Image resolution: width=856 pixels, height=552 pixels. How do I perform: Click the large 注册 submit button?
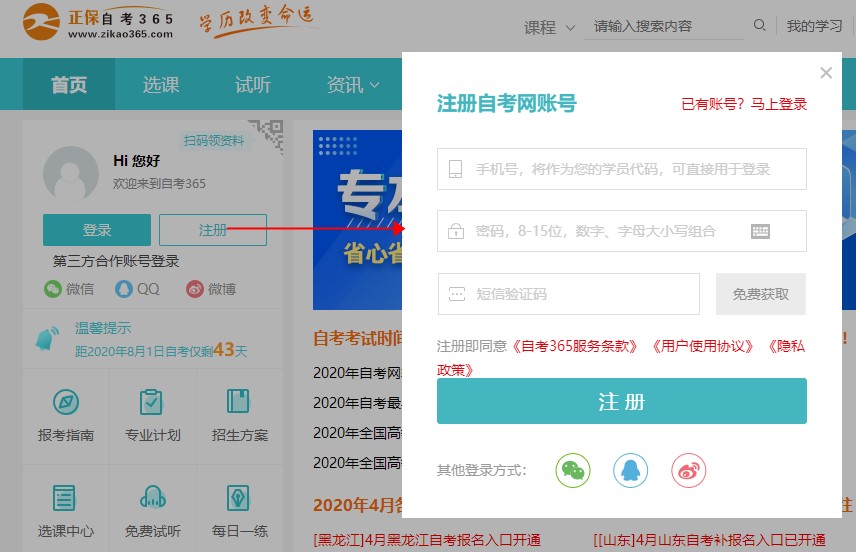pos(621,402)
